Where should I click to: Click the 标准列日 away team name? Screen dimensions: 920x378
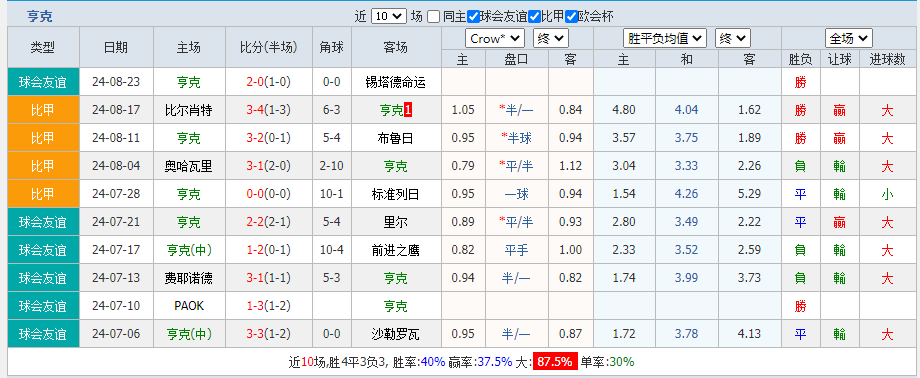coord(396,194)
